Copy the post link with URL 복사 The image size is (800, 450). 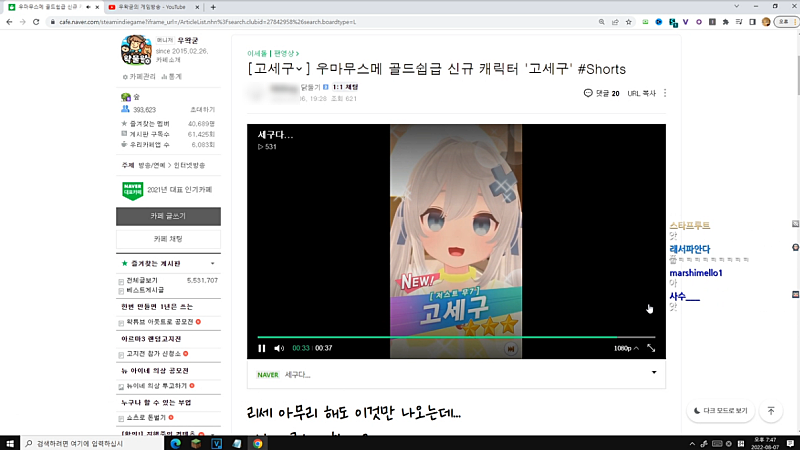[641, 93]
